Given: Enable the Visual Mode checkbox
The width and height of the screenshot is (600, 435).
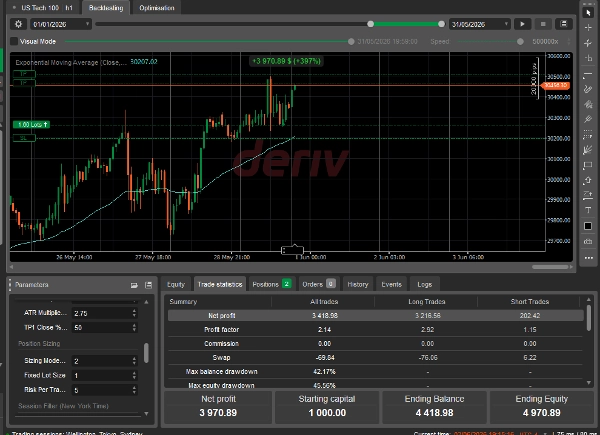Looking at the screenshot, I should tap(14, 41).
